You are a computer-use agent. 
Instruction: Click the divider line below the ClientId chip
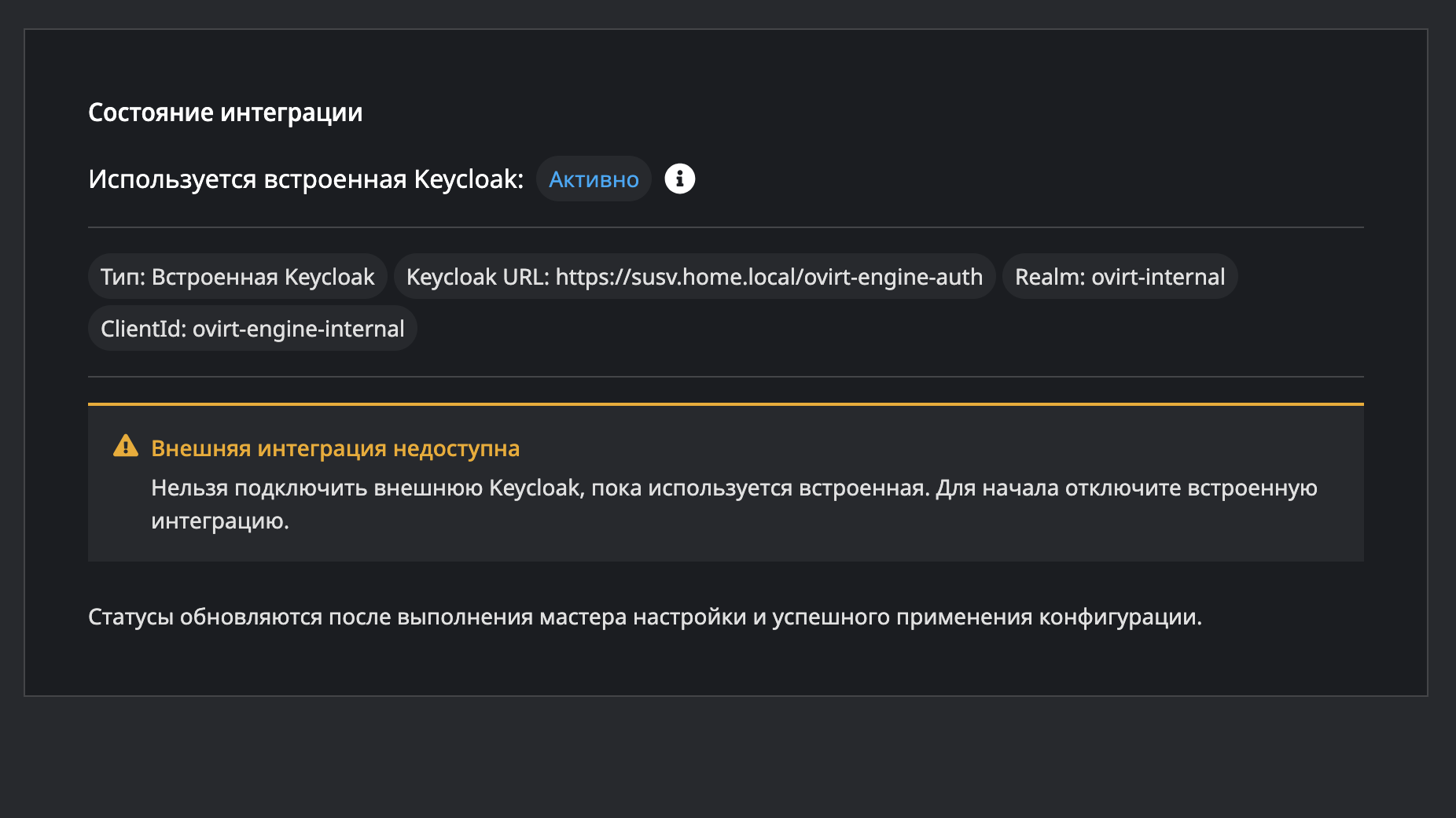tap(725, 377)
